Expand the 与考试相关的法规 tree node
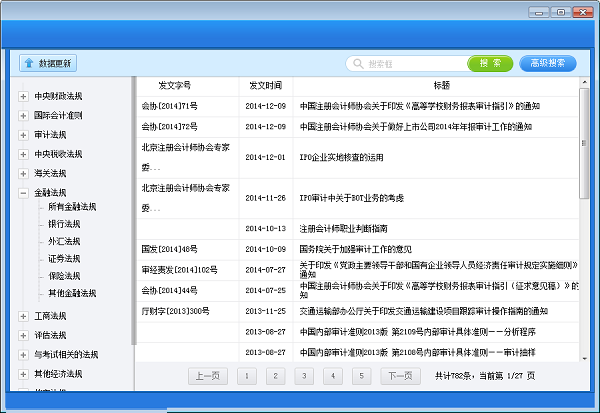 click(23, 355)
